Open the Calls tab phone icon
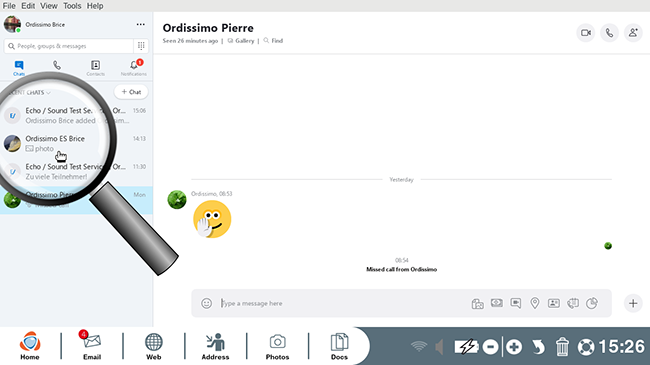This screenshot has height=365, width=650. pyautogui.click(x=57, y=65)
